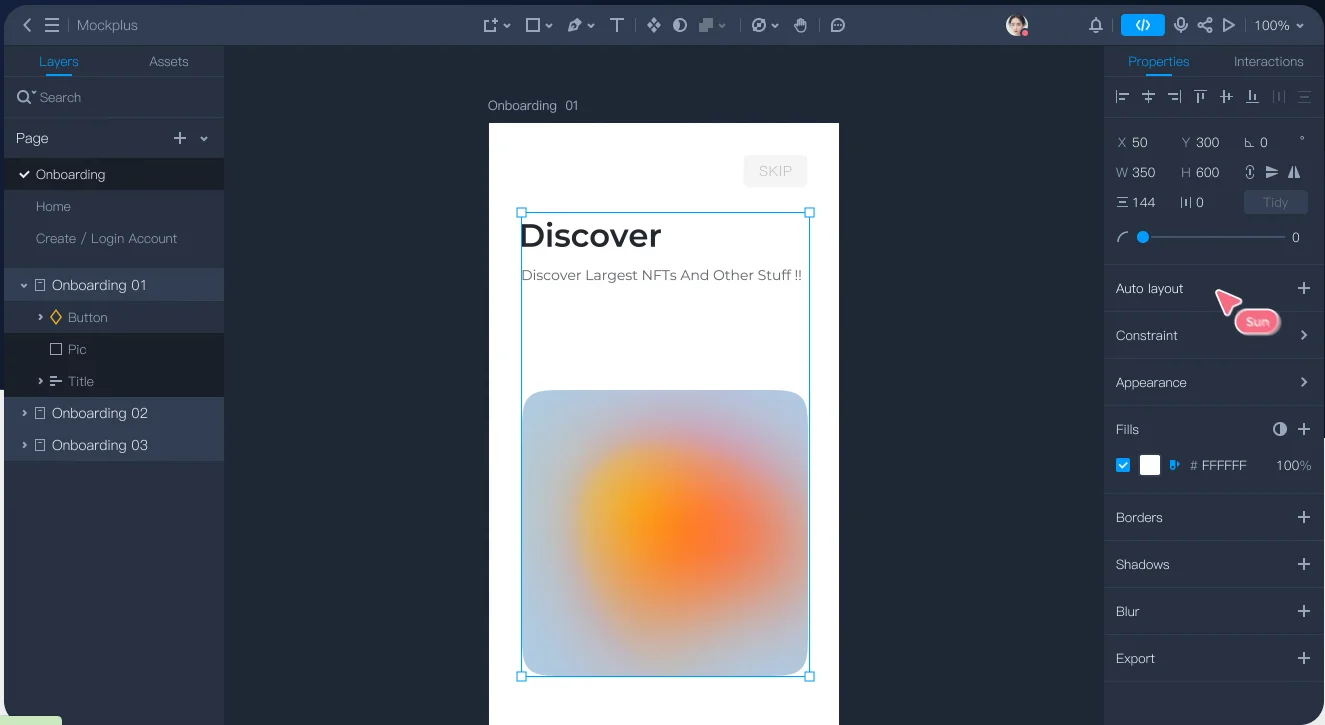Select the Pen tool
1325x725 pixels.
pyautogui.click(x=574, y=25)
